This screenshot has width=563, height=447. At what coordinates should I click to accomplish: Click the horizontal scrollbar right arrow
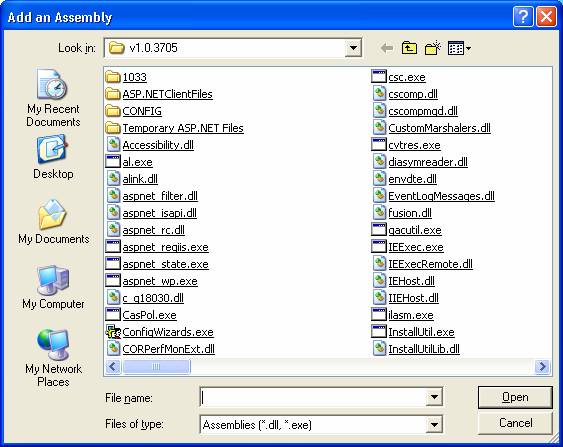[x=542, y=367]
